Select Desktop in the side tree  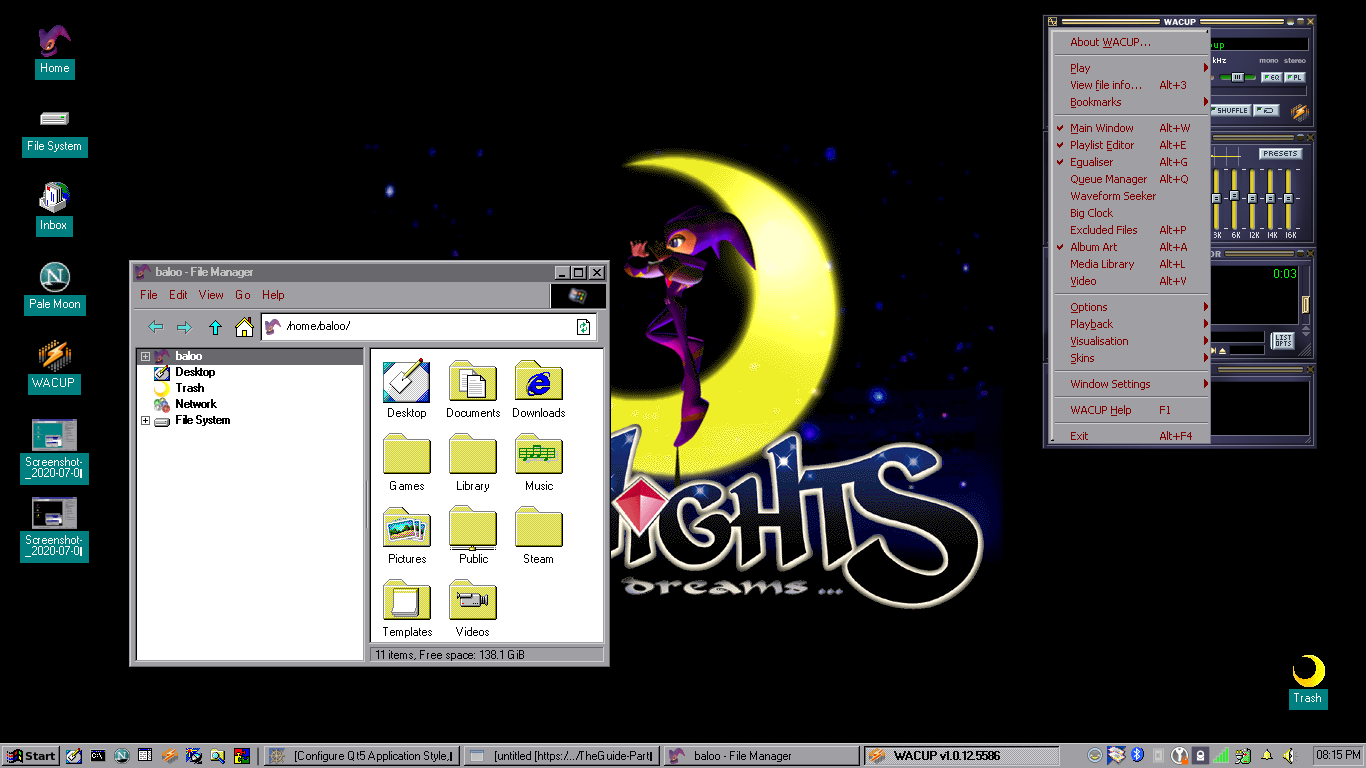click(x=194, y=372)
